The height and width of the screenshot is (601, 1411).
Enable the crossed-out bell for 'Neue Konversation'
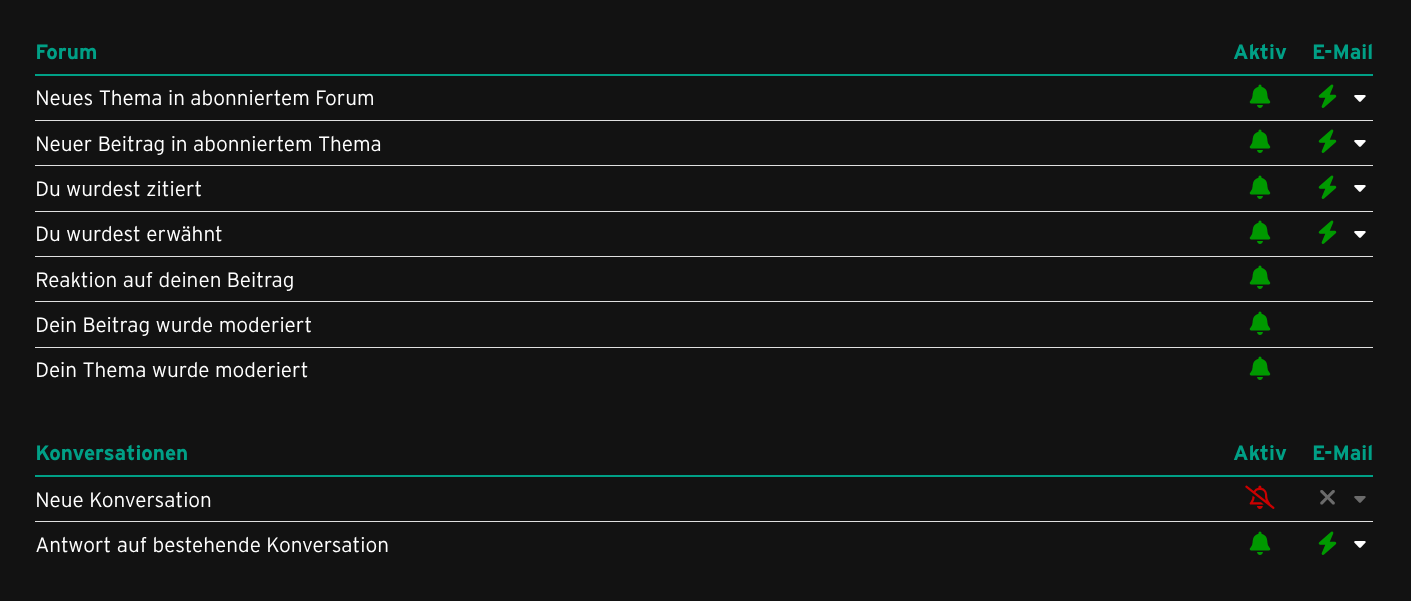tap(1260, 498)
